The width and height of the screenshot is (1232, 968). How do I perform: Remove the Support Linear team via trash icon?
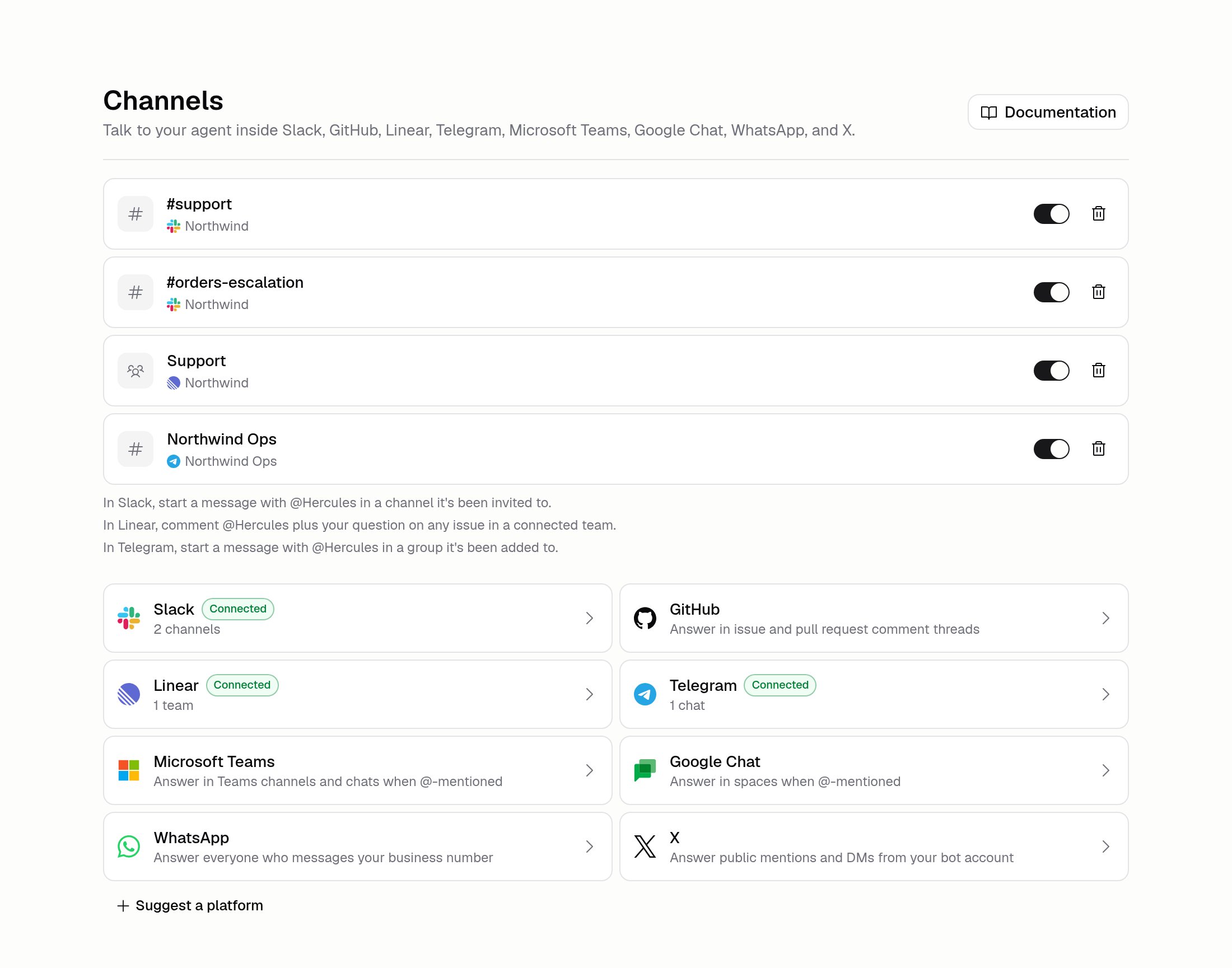pos(1098,370)
